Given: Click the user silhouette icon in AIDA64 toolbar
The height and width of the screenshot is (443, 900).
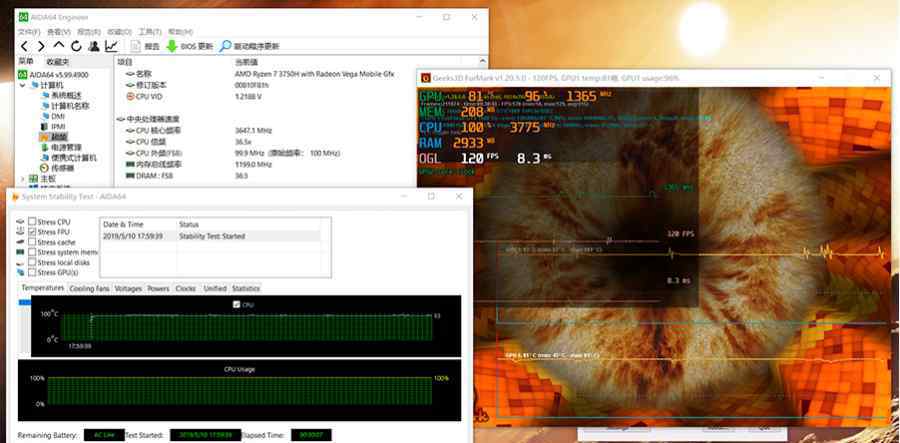Looking at the screenshot, I should click(x=94, y=46).
